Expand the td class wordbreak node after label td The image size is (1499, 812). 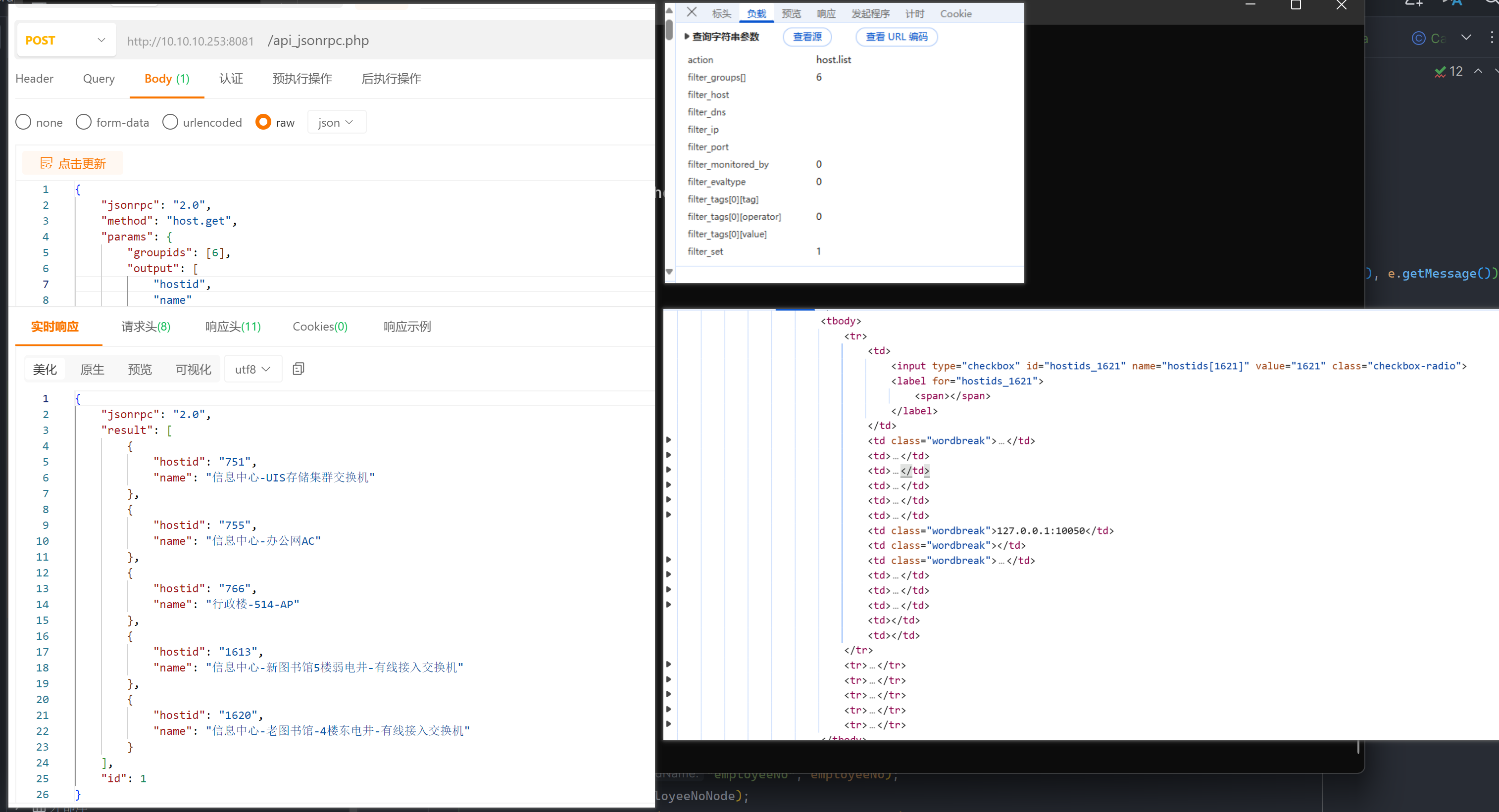(669, 440)
